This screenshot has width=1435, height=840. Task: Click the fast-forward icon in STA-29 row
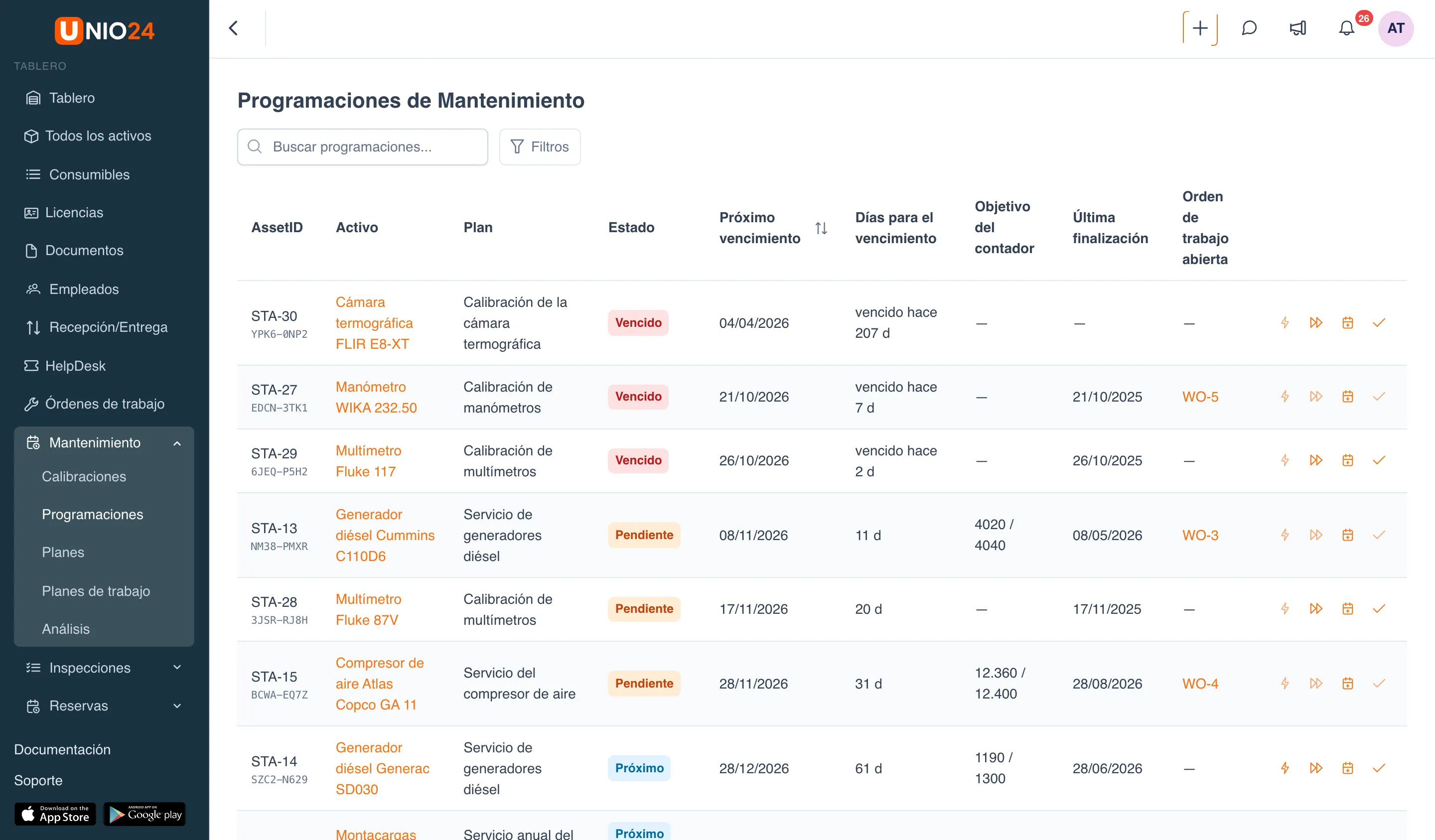click(x=1316, y=460)
